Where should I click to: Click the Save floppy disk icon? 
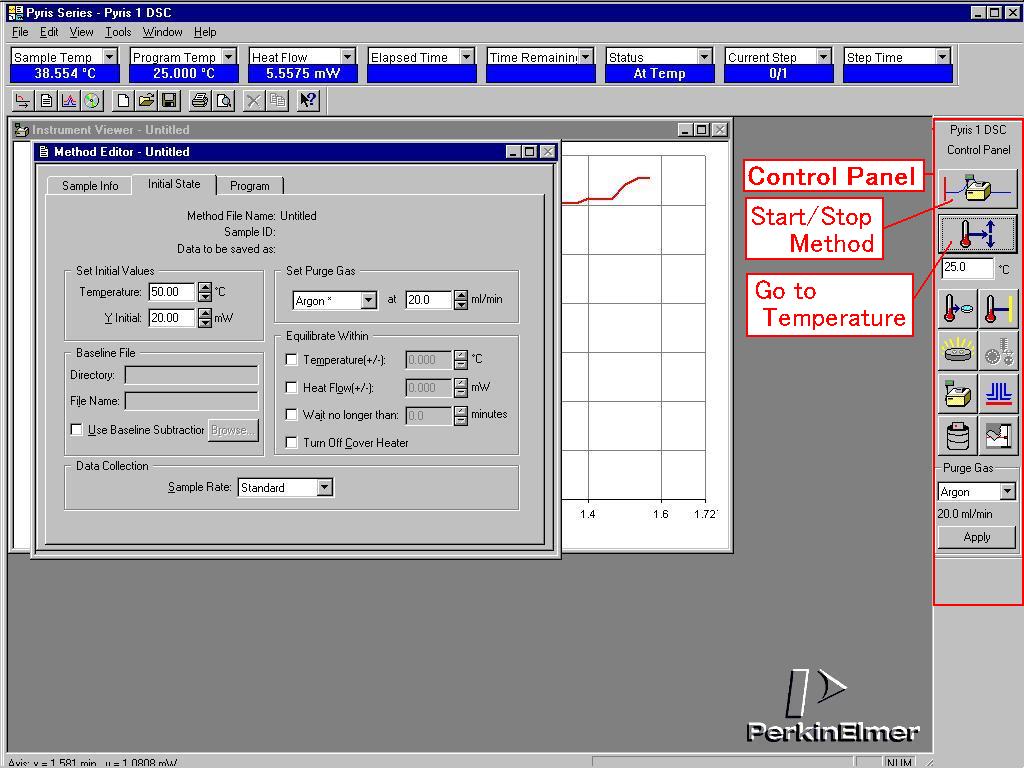[x=169, y=101]
